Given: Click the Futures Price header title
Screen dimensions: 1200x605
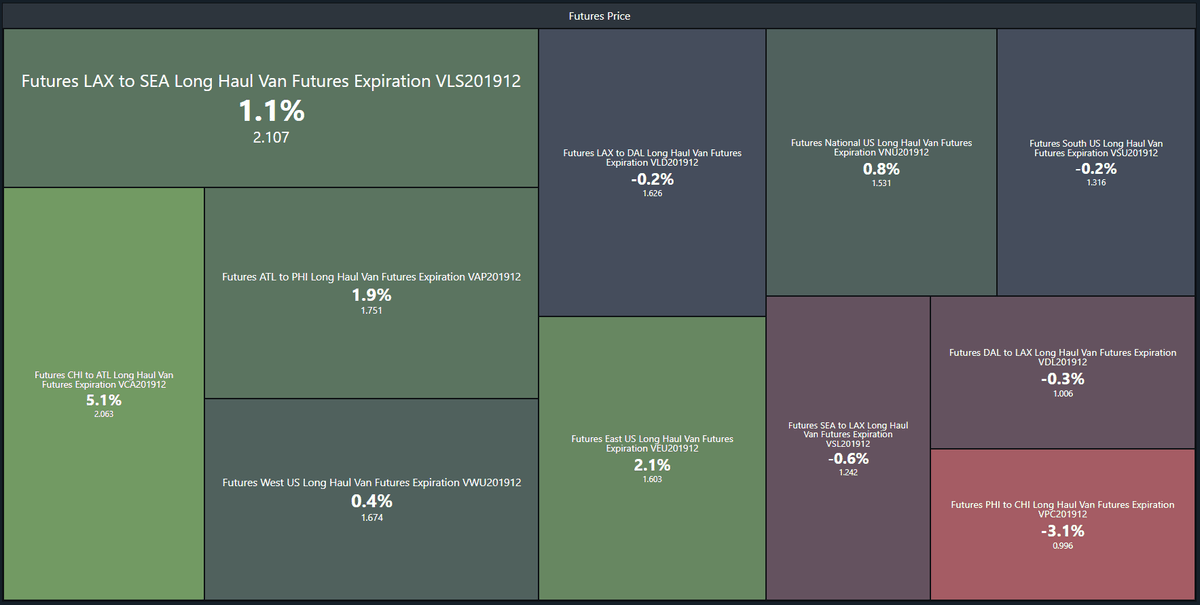Looking at the screenshot, I should point(600,16).
